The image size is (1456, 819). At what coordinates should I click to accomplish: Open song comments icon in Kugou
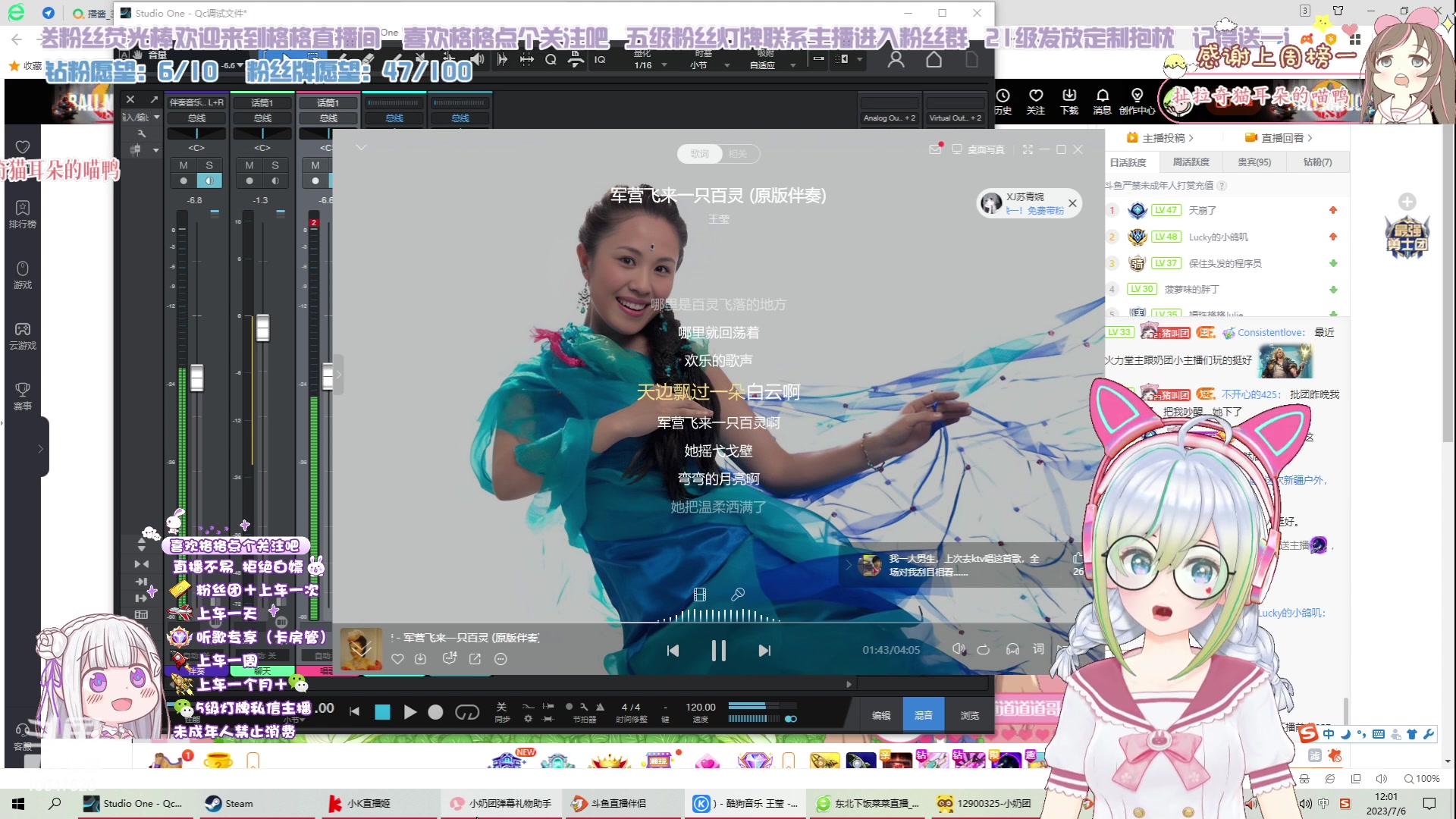450,658
